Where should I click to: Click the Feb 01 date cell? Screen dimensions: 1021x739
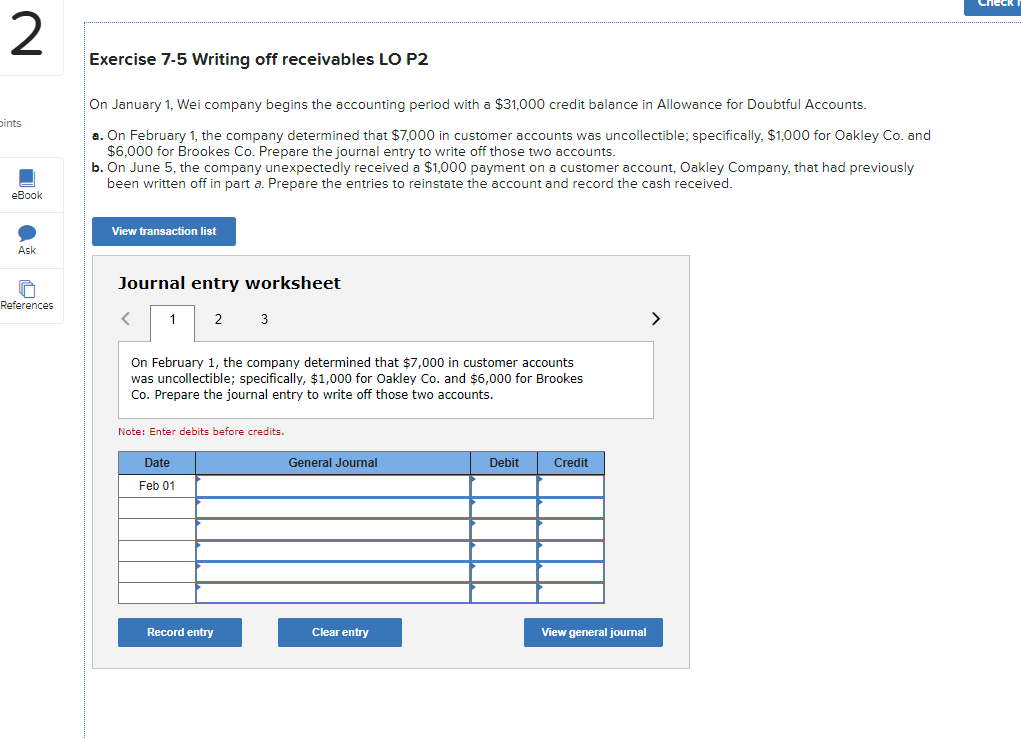coord(157,486)
